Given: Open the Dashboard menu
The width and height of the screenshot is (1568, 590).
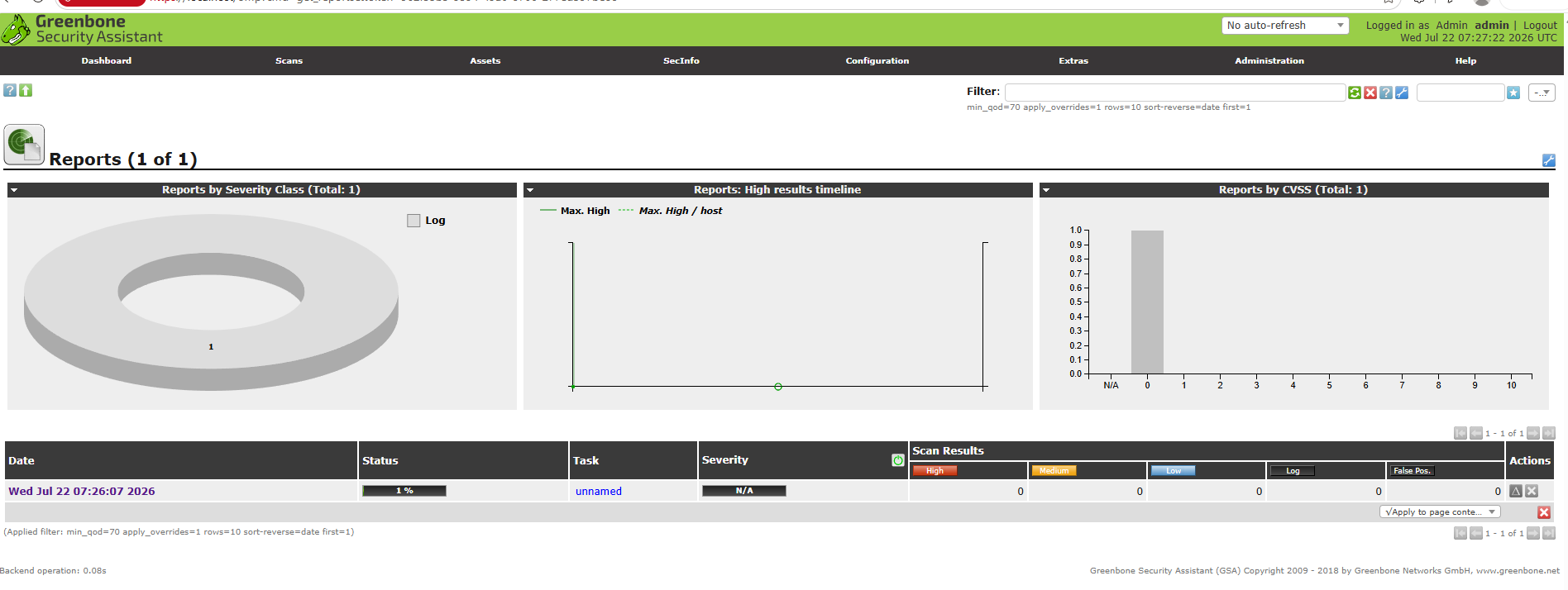Looking at the screenshot, I should pos(106,60).
